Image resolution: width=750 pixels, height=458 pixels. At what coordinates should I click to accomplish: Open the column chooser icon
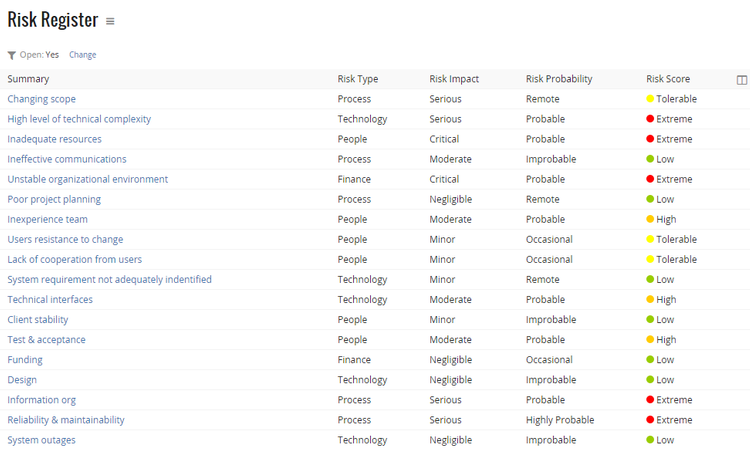(x=741, y=80)
